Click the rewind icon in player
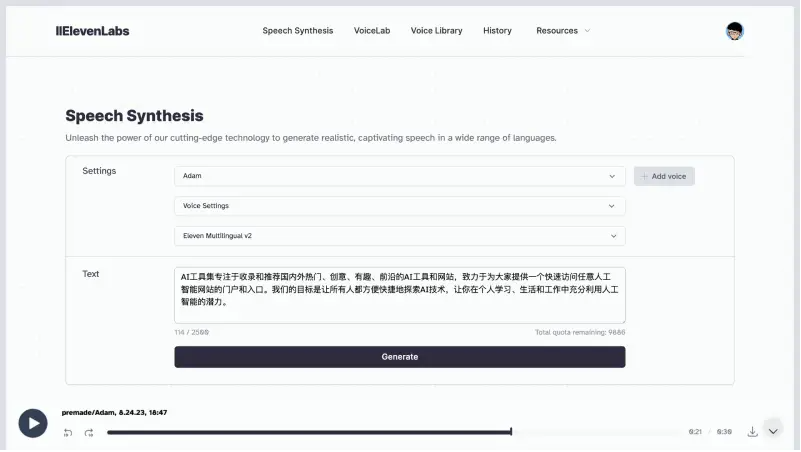The width and height of the screenshot is (801, 452). tap(68, 432)
